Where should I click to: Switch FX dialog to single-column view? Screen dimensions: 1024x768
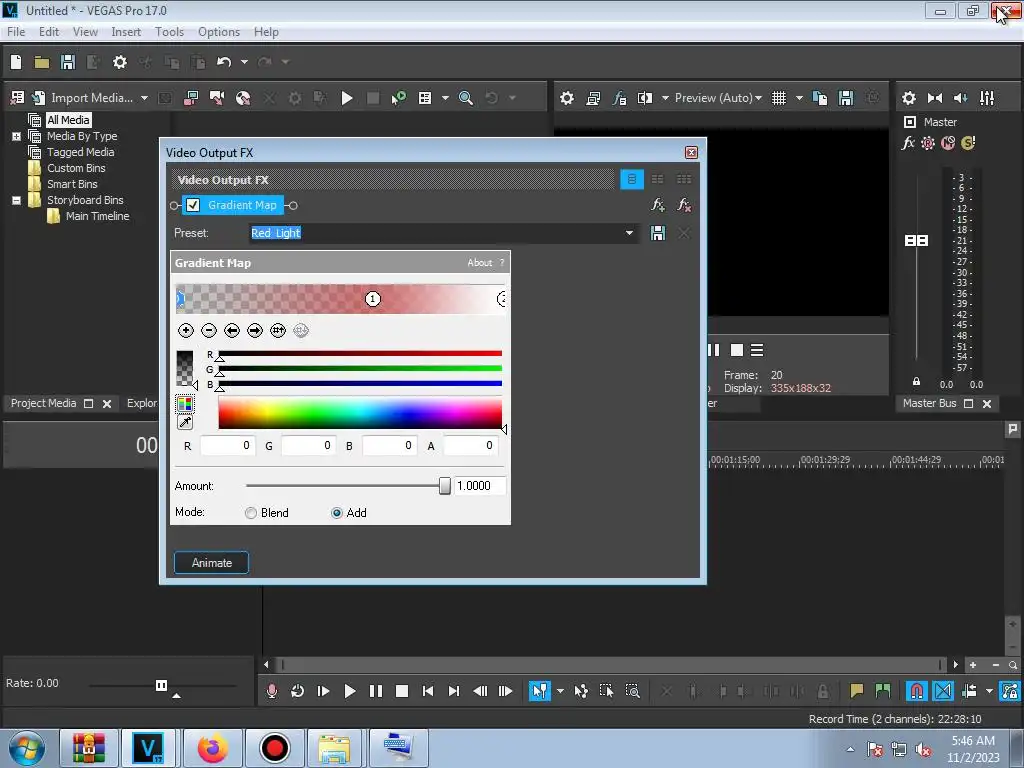coord(632,180)
